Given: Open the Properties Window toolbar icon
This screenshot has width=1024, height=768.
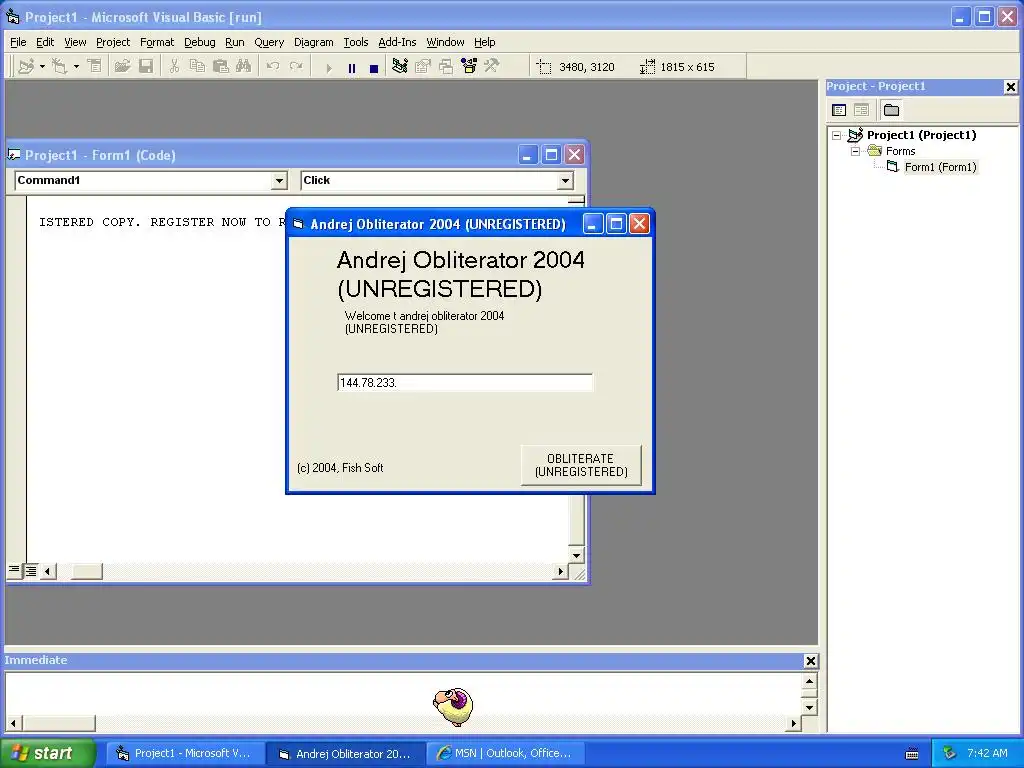Looking at the screenshot, I should pyautogui.click(x=423, y=67).
